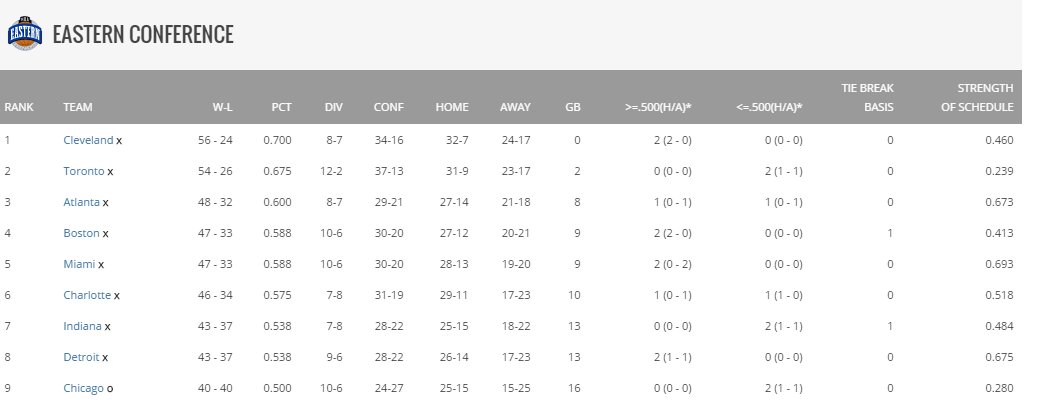Viewport: 1042px width, 405px height.
Task: Open the Charlotte team link
Action: click(87, 295)
